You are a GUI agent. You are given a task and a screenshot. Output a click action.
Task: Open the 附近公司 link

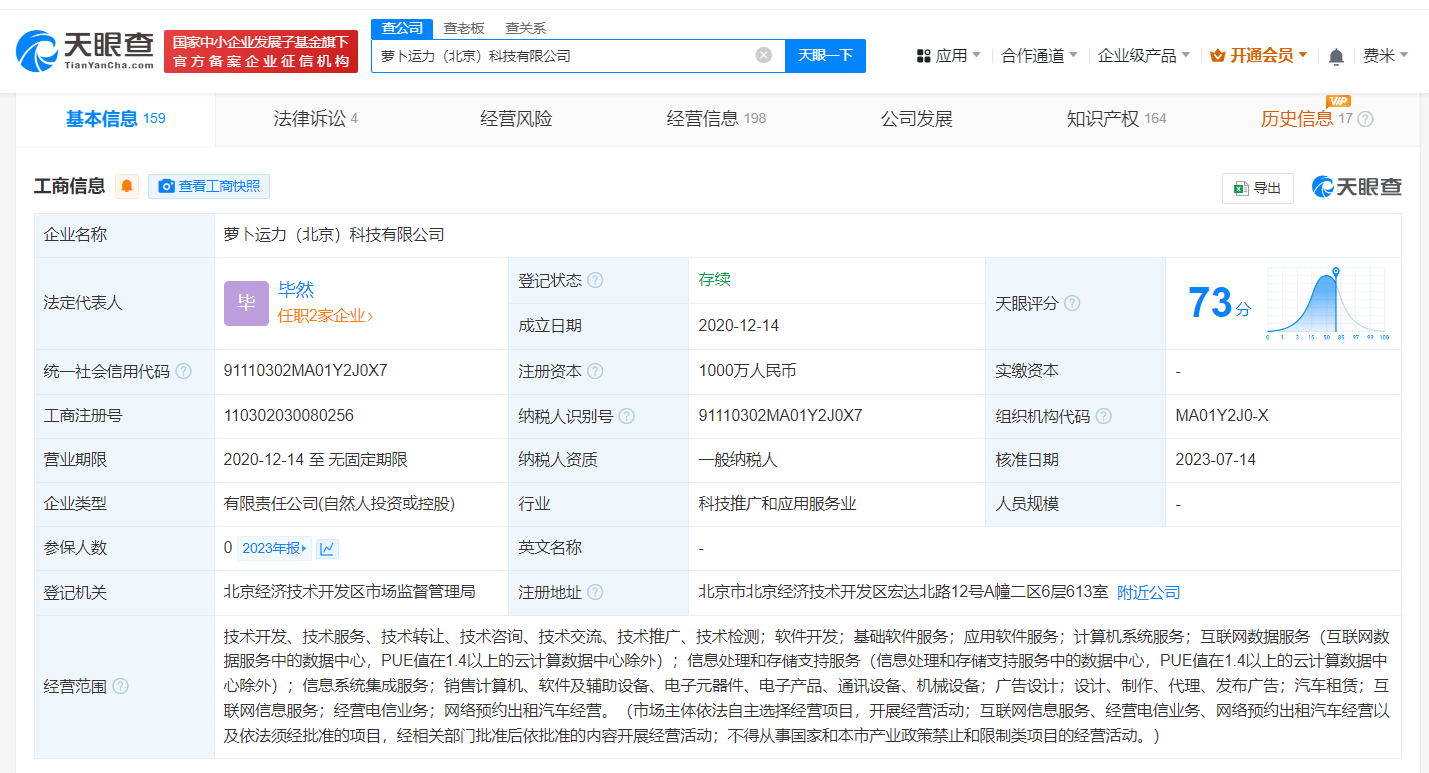point(1147,592)
